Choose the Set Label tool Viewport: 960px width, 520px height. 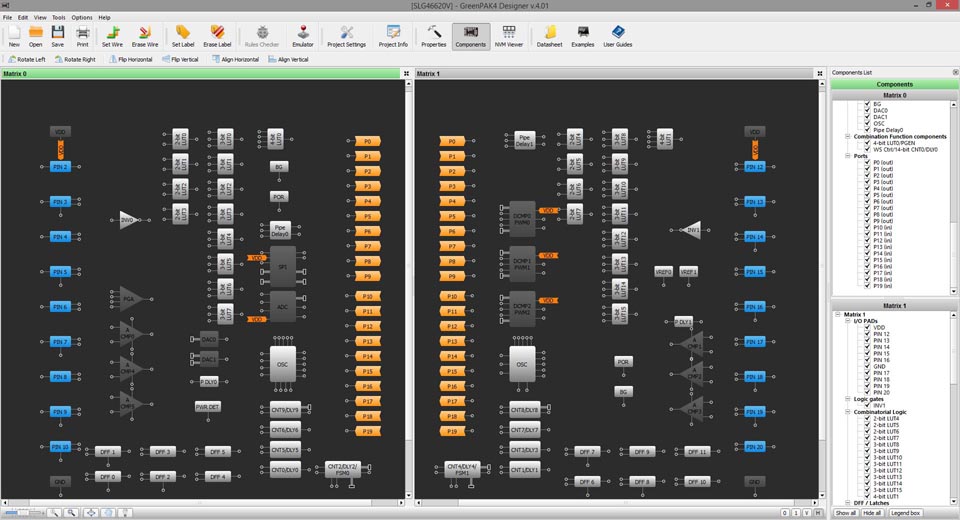click(x=182, y=36)
